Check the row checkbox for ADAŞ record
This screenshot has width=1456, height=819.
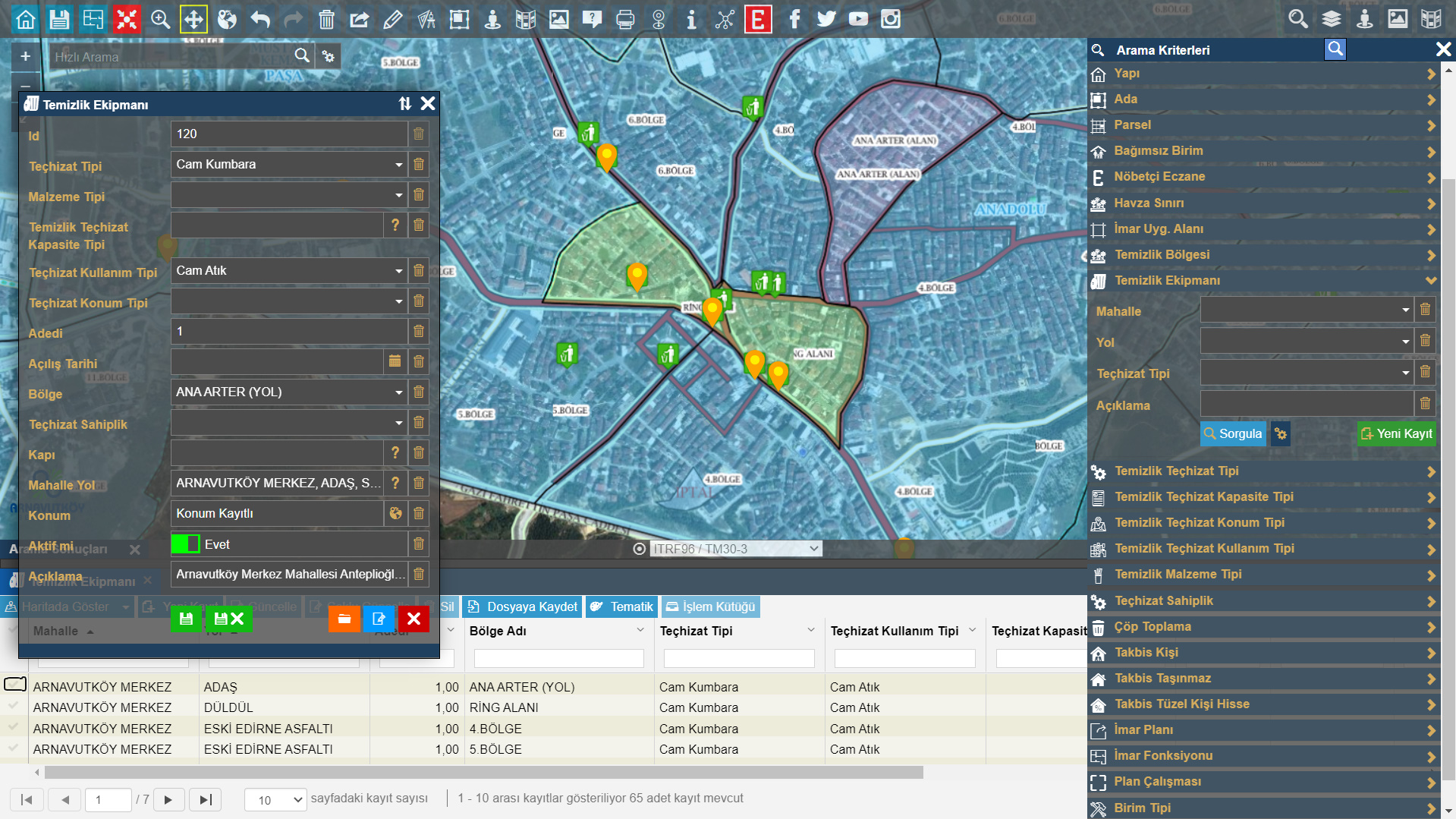pyautogui.click(x=14, y=685)
